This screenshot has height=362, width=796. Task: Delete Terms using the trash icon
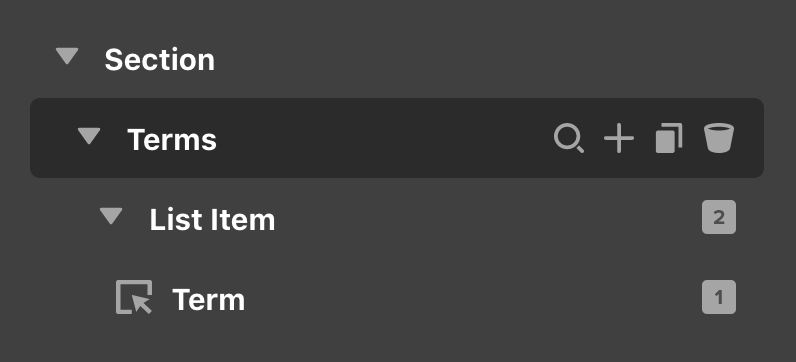click(x=719, y=138)
